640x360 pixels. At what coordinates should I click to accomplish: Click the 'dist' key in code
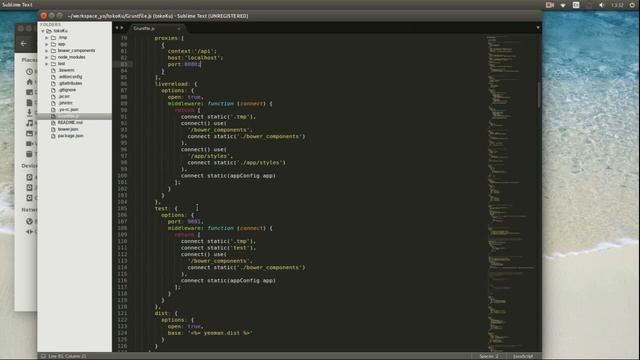click(x=161, y=313)
